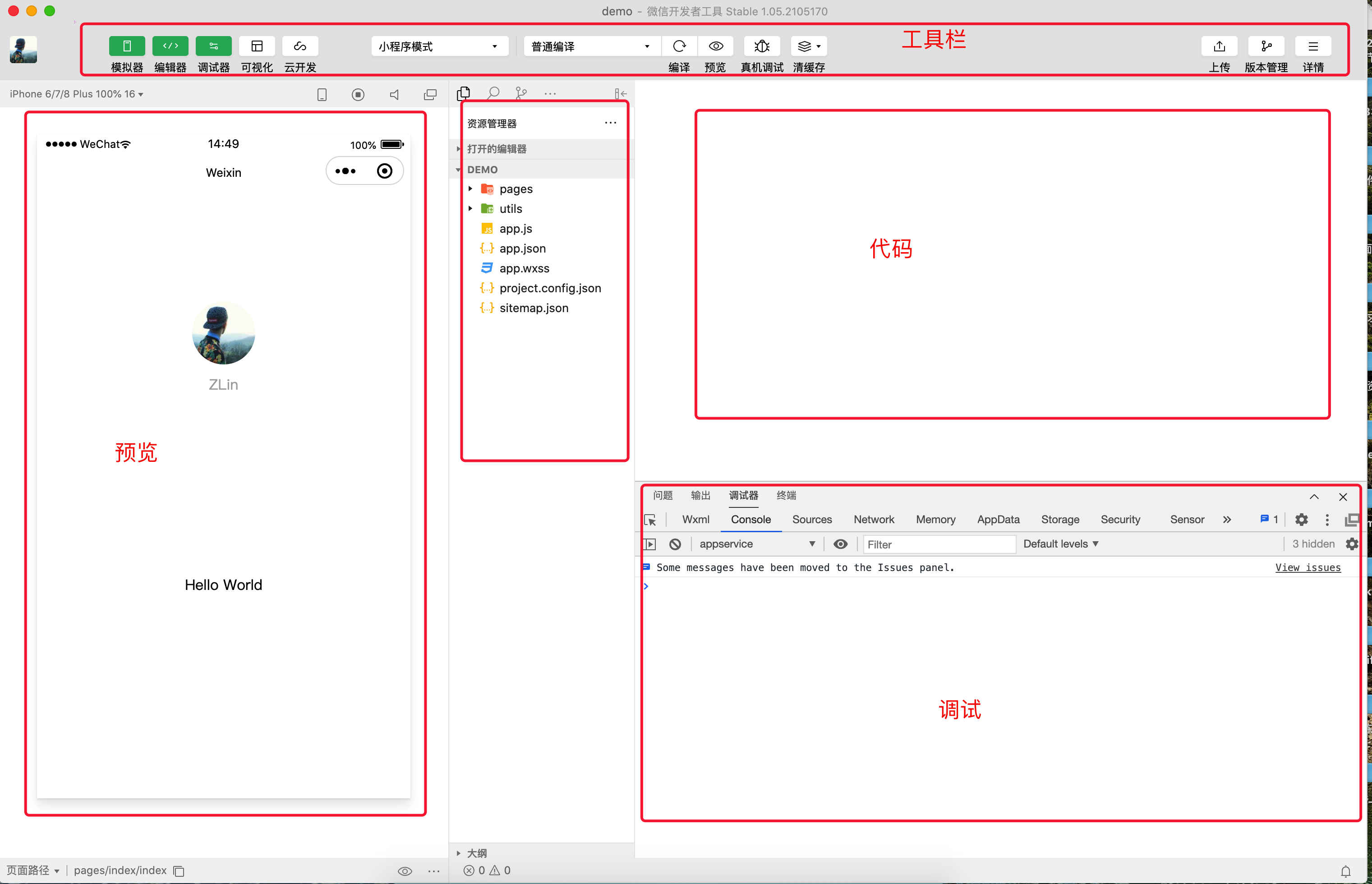This screenshot has height=884, width=1372.
Task: Switch to the Network tab
Action: (x=873, y=520)
